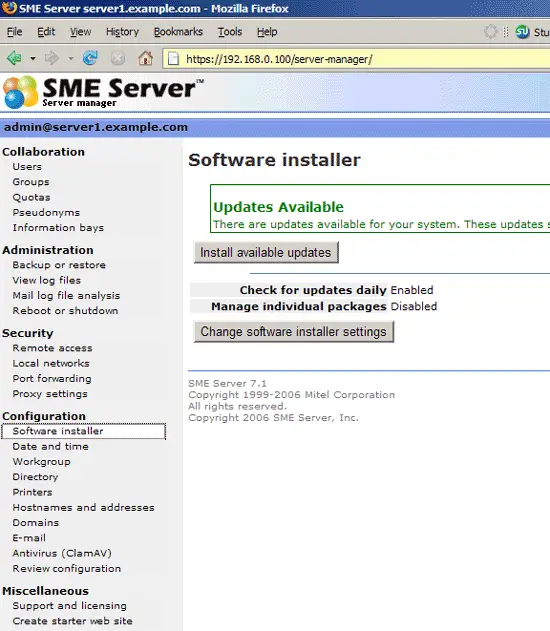The width and height of the screenshot is (550, 631).
Task: Open Antivirus (ClamAV)
Action: tap(62, 553)
